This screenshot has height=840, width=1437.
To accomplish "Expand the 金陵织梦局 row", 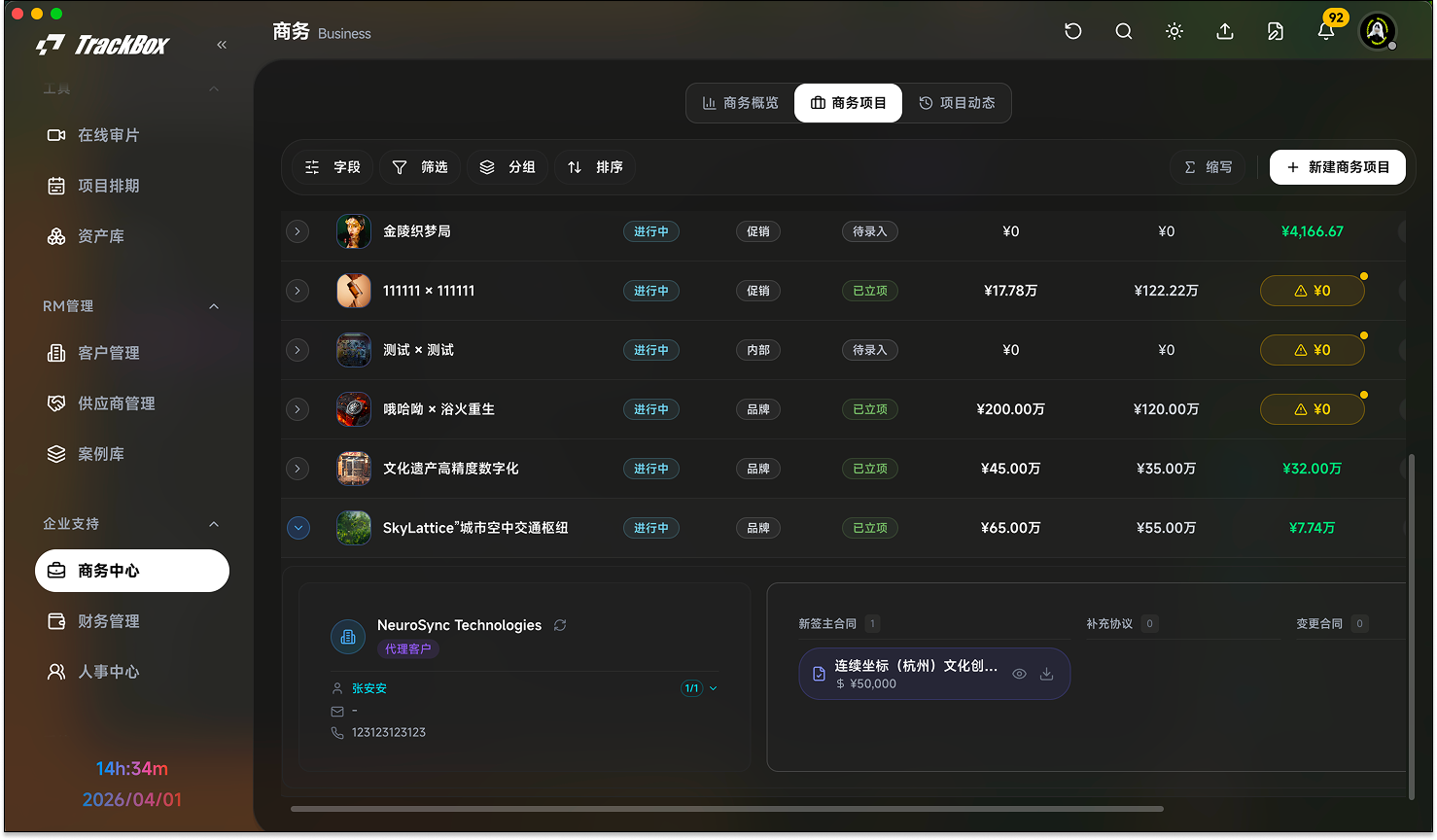I will (298, 231).
